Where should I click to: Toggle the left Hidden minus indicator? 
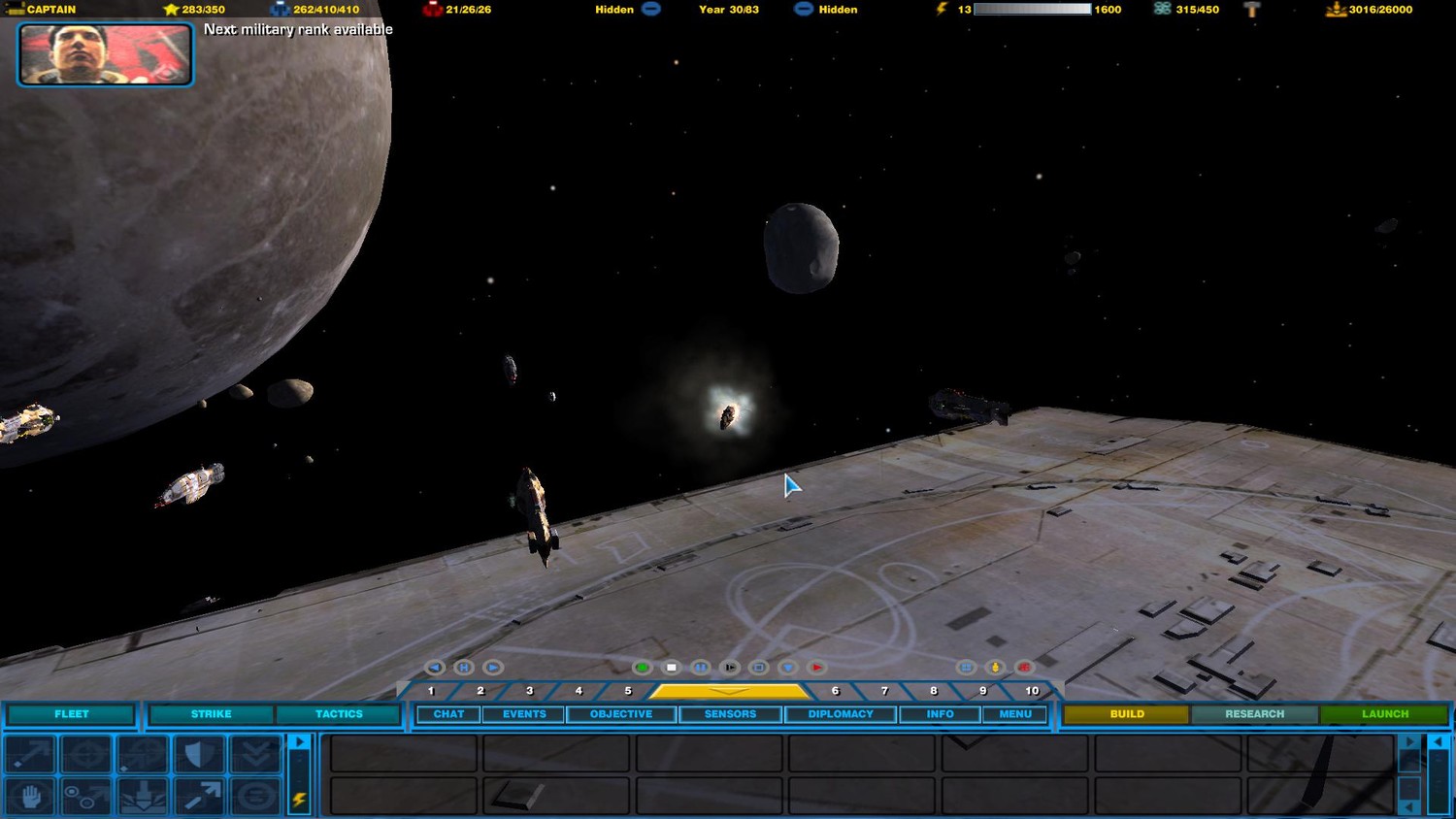(x=651, y=10)
